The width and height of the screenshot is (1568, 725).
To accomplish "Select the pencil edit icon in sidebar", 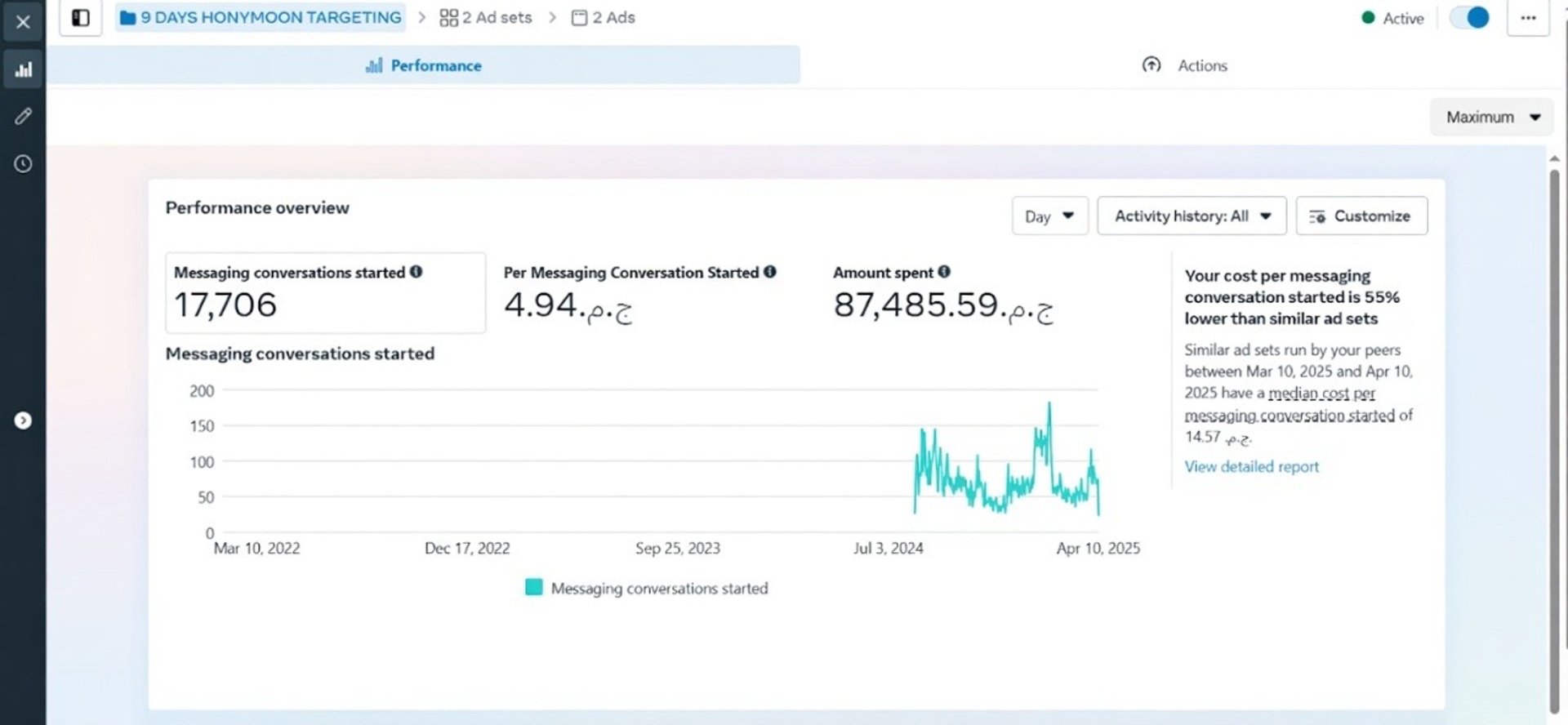I will pyautogui.click(x=23, y=116).
